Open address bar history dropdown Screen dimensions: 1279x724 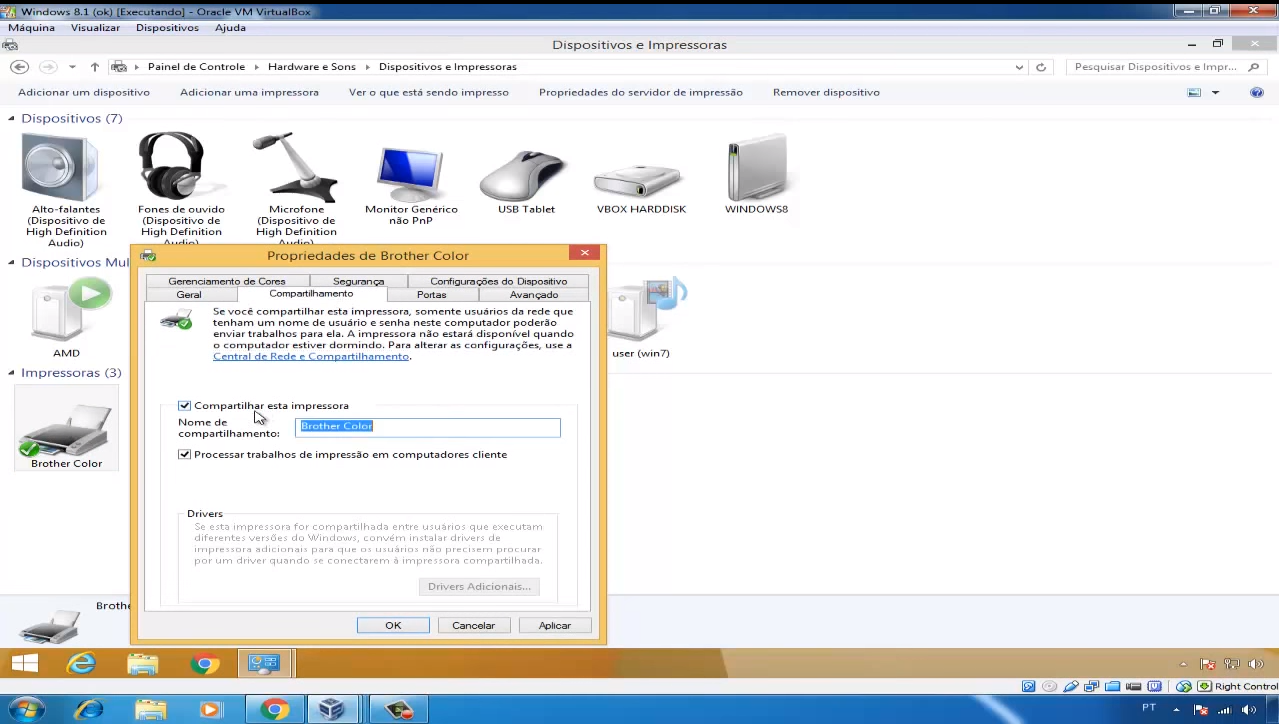1019,67
